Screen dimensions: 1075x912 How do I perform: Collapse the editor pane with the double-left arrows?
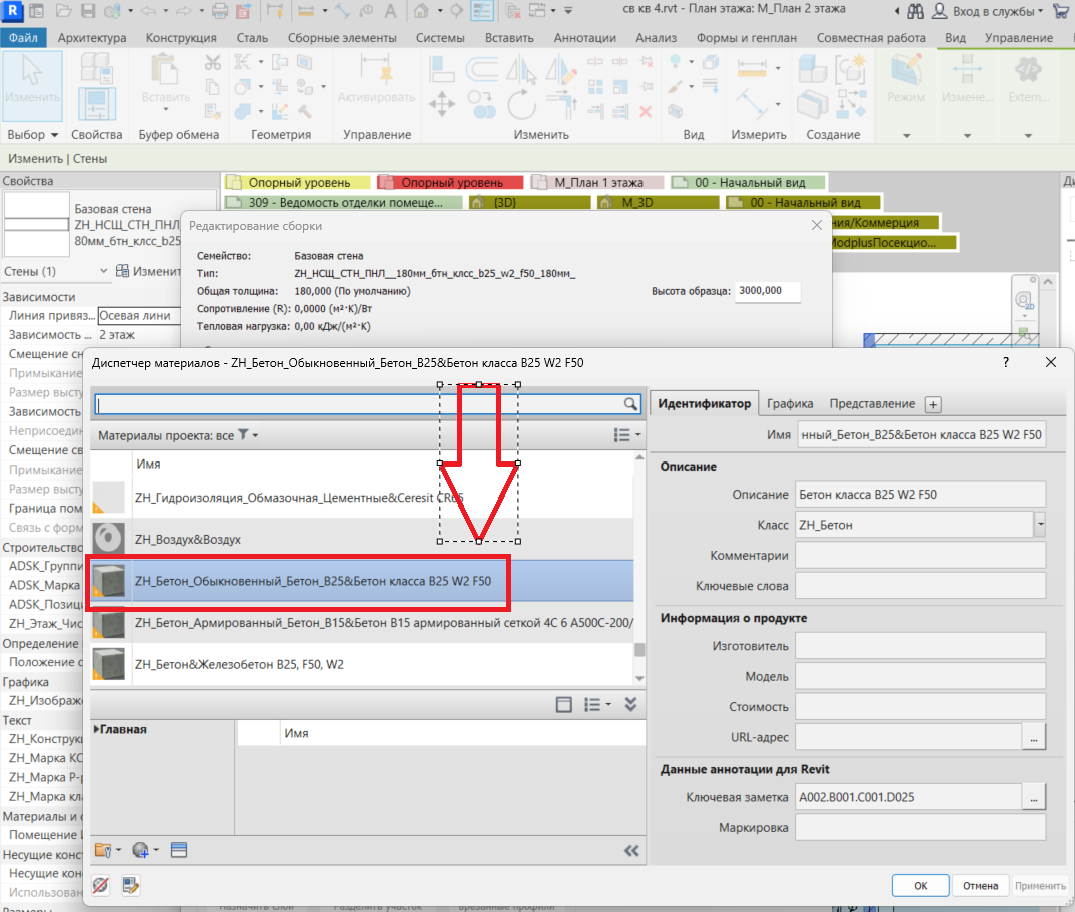pos(631,851)
